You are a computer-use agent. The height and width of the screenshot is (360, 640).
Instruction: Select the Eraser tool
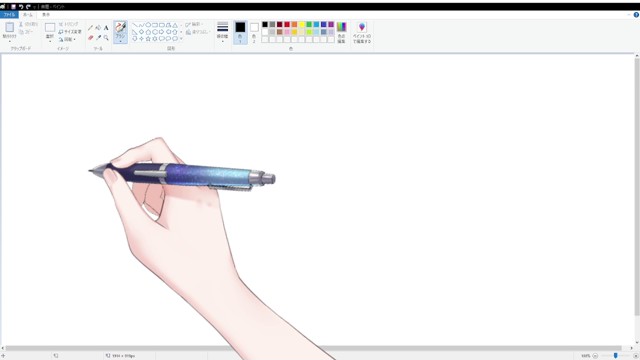pos(91,38)
